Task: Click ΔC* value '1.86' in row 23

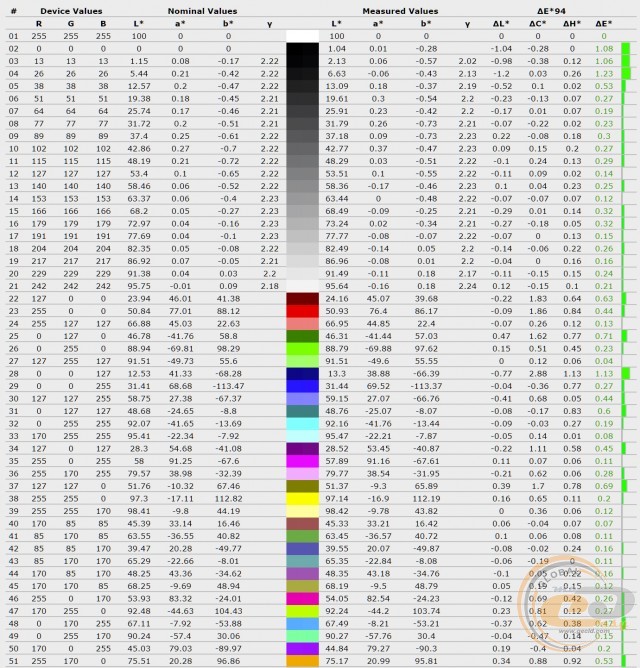Action: tap(538, 311)
